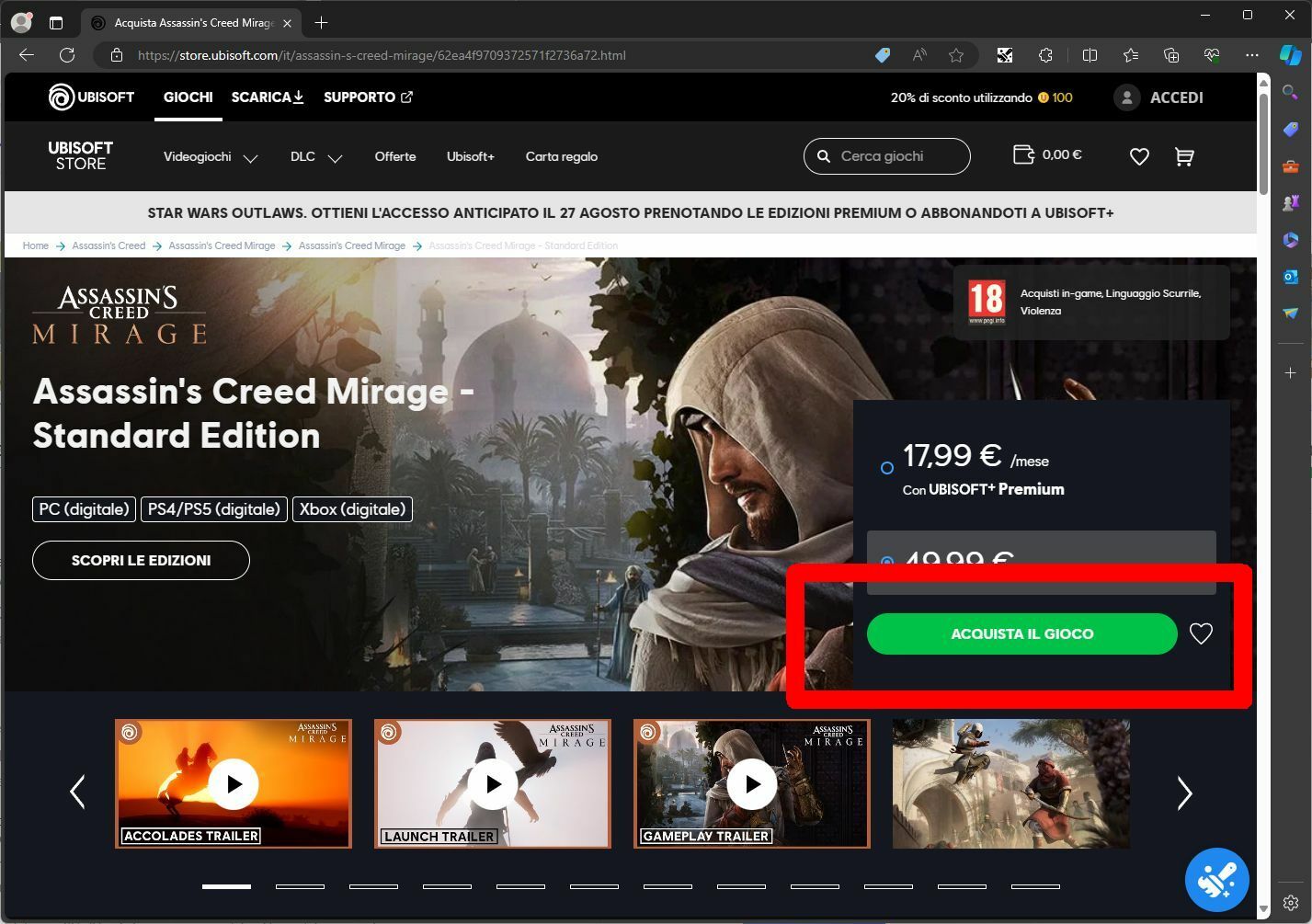Click the Assassin's Creed breadcrumb link
Screen dimensions: 1312x924
pyautogui.click(x=108, y=245)
